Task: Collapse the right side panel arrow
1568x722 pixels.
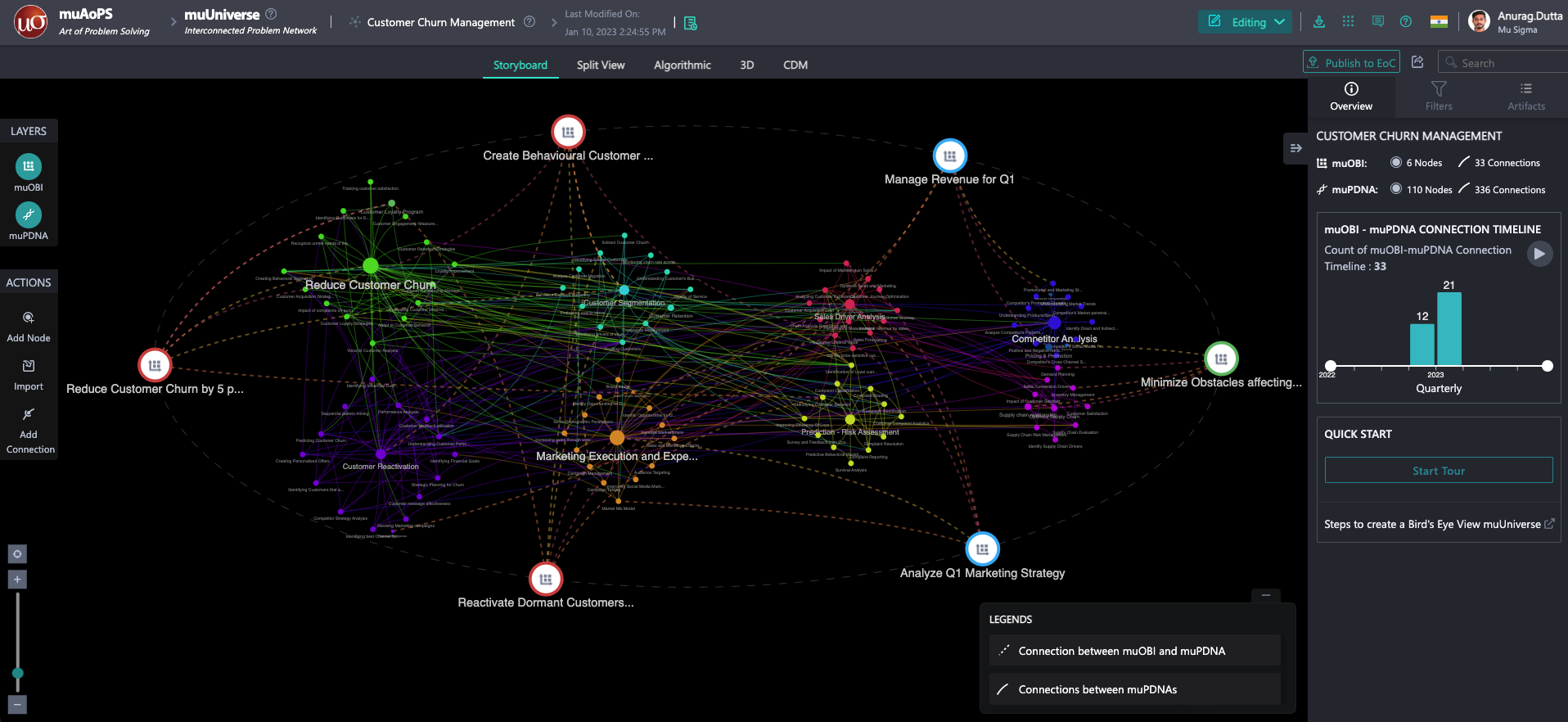Action: 1295,148
